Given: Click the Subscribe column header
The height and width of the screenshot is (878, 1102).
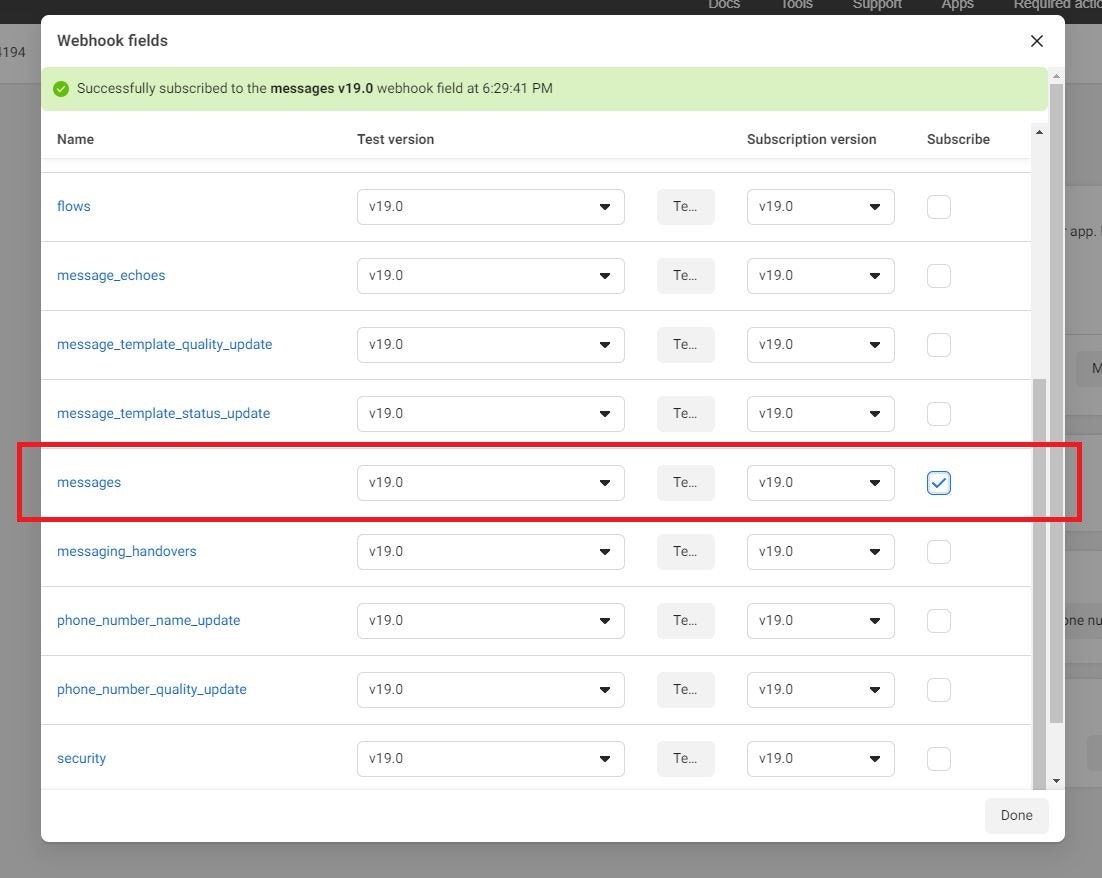Looking at the screenshot, I should 958,139.
